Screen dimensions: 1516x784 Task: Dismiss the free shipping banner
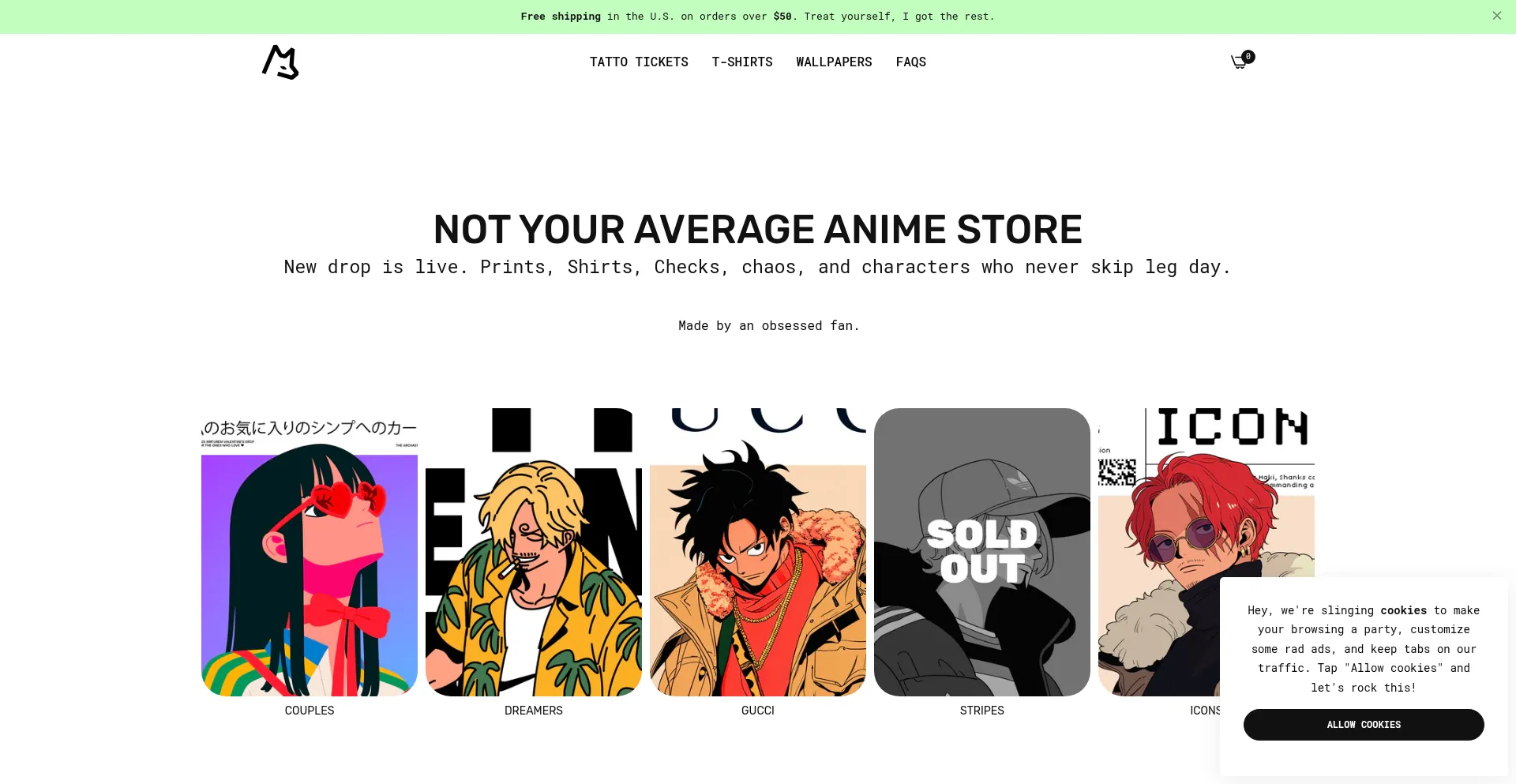pos(1496,16)
